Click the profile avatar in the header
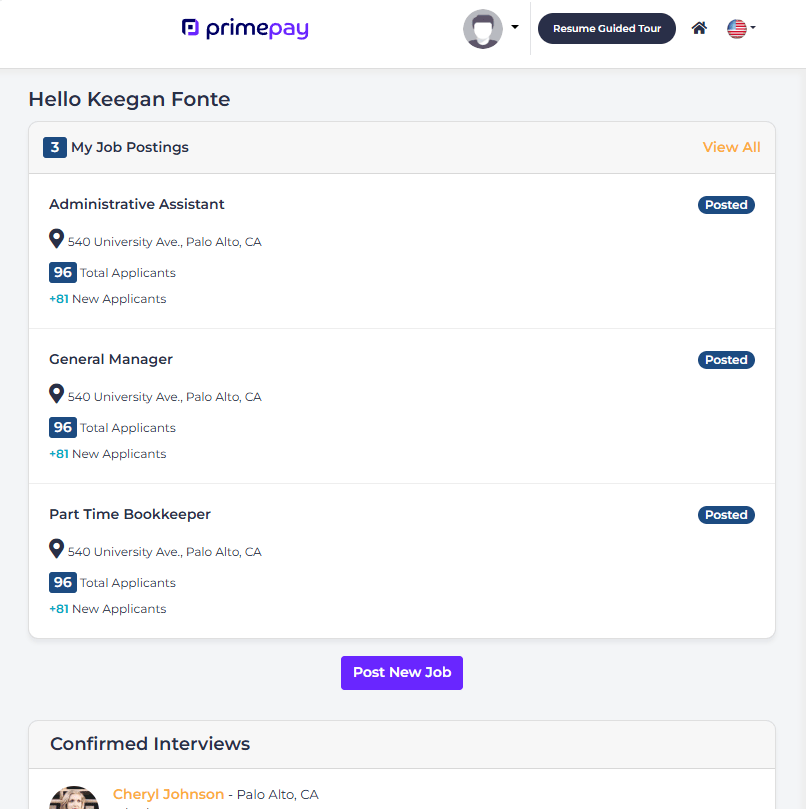The height and width of the screenshot is (809, 806). click(x=483, y=28)
